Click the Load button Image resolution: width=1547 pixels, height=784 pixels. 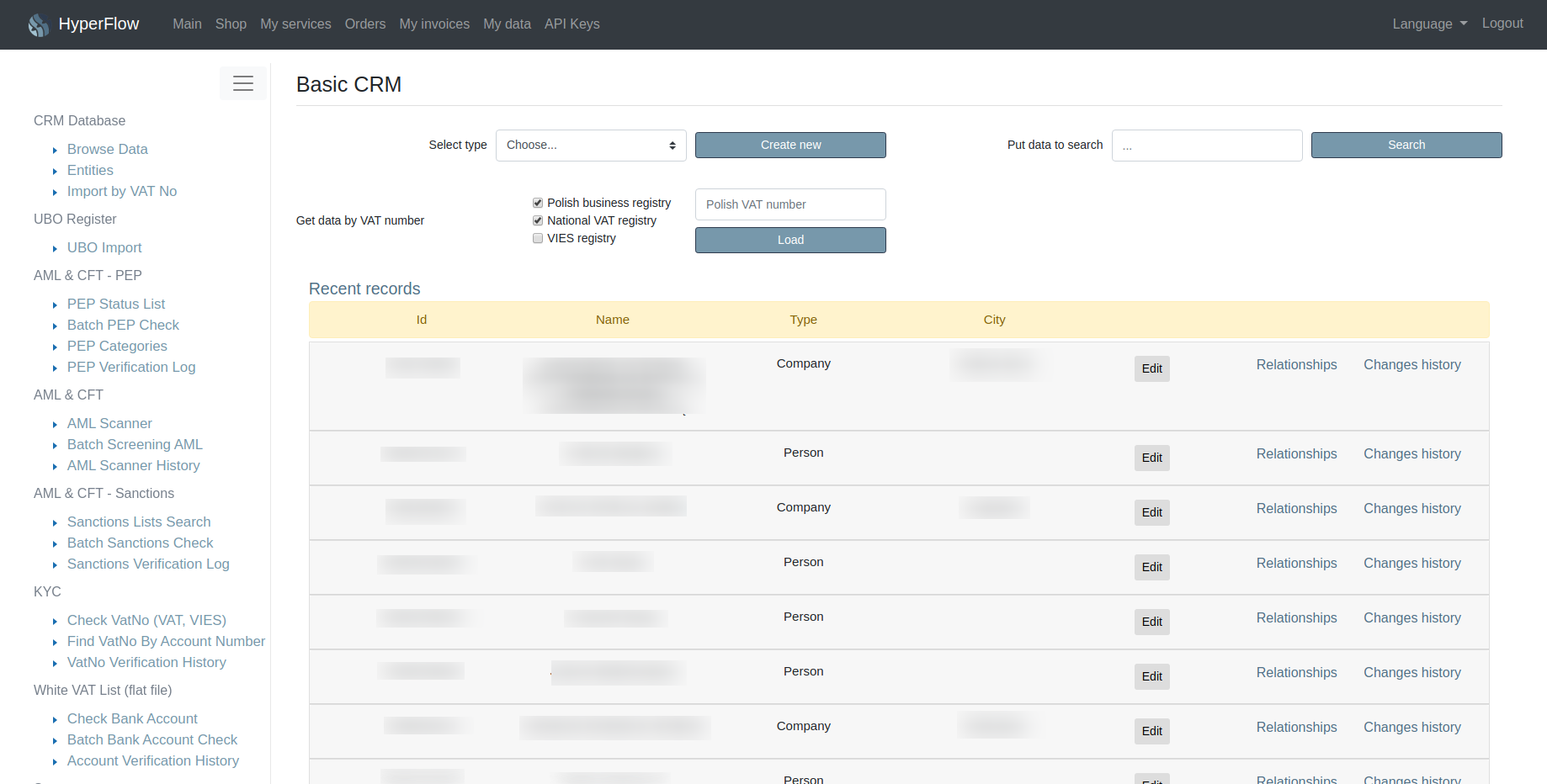pyautogui.click(x=790, y=240)
